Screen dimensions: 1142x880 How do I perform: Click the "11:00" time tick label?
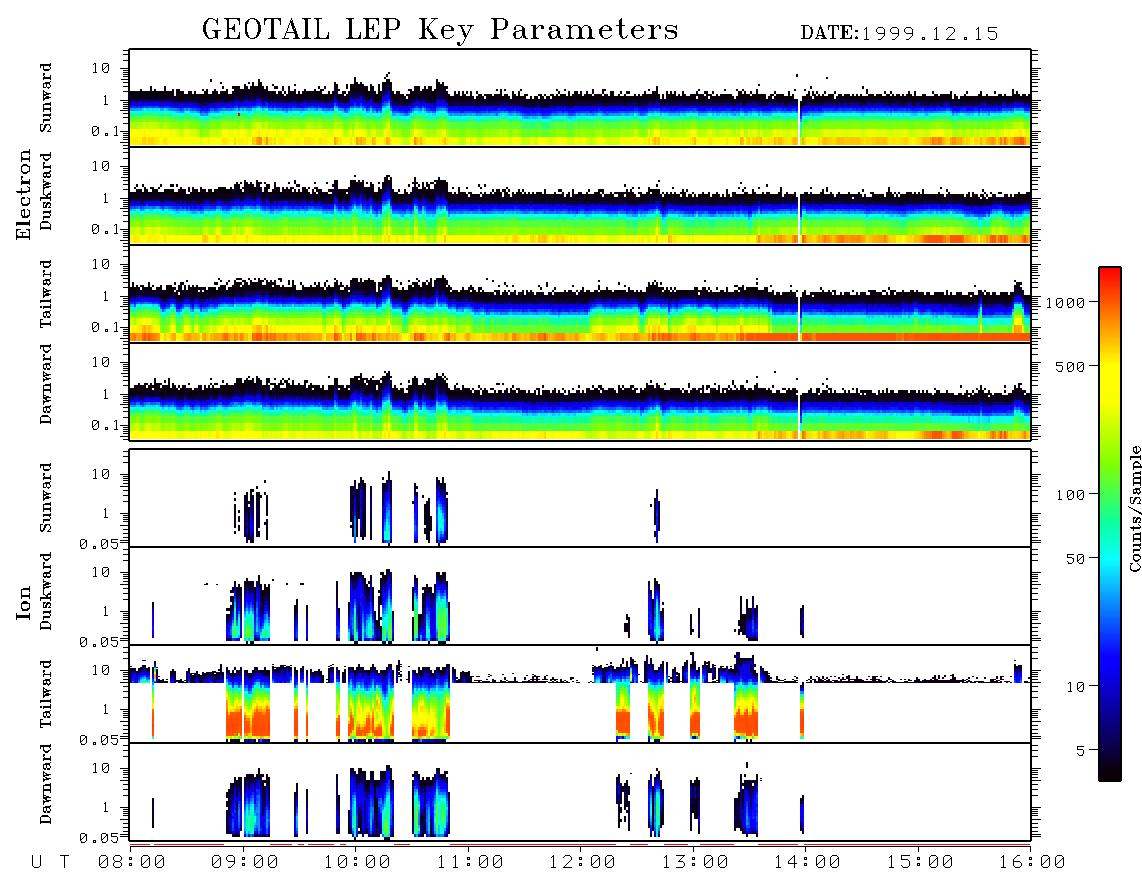pos(470,862)
